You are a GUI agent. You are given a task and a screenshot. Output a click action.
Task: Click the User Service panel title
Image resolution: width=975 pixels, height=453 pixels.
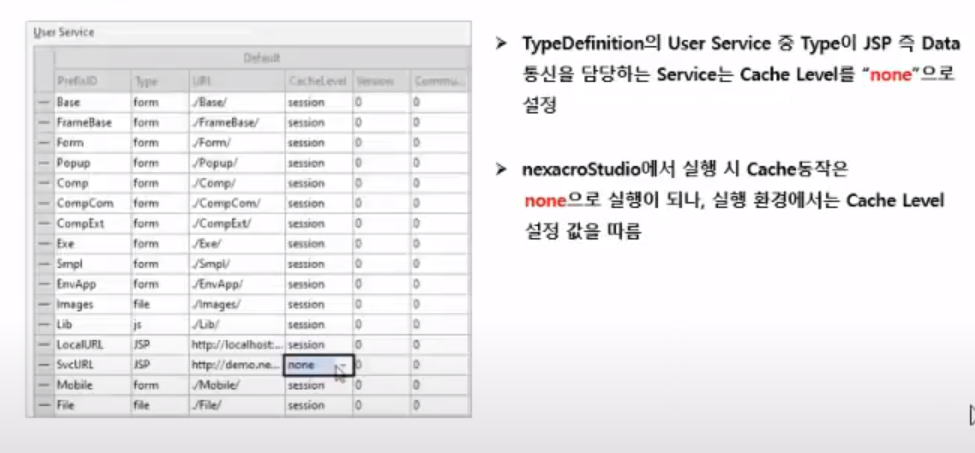tap(64, 32)
